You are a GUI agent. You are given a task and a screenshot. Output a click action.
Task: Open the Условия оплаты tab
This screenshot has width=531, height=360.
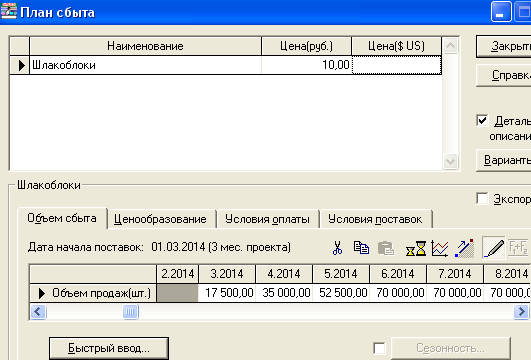[267, 219]
